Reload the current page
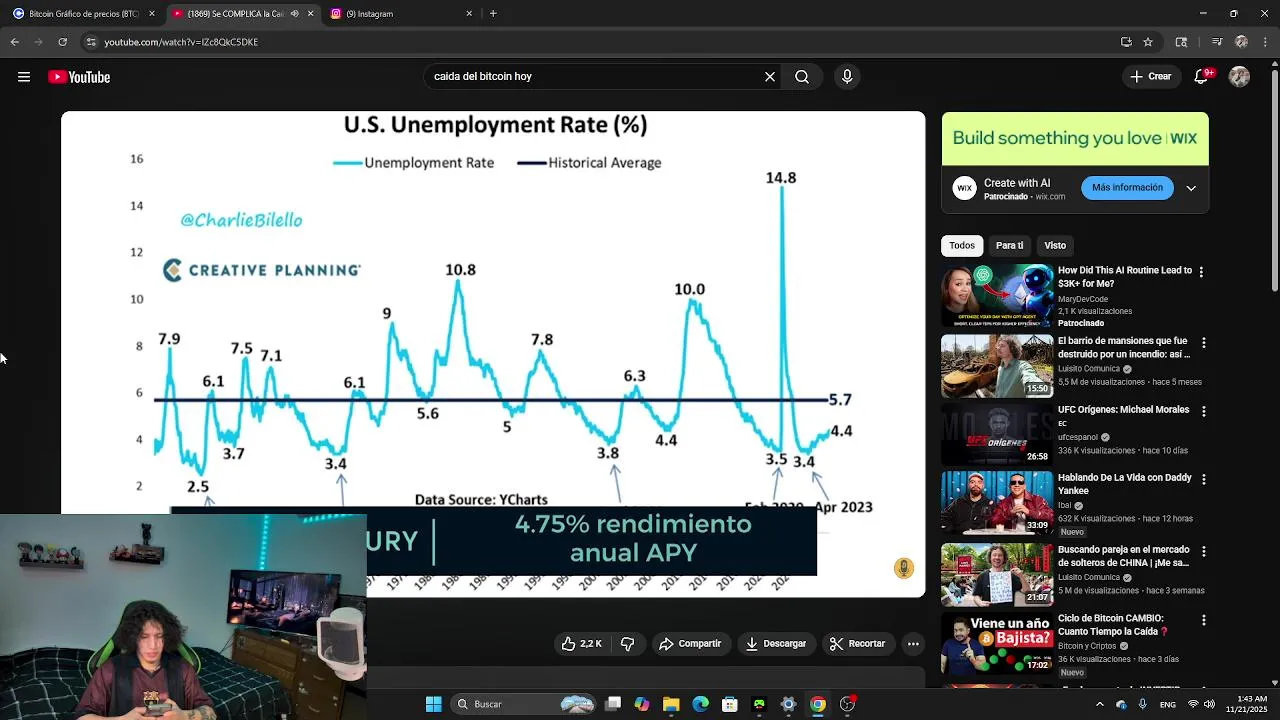 click(x=62, y=42)
